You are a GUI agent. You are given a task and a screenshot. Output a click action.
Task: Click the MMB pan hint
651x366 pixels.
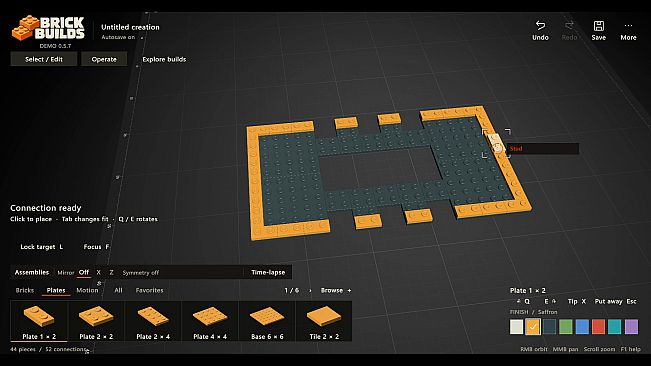[565, 349]
